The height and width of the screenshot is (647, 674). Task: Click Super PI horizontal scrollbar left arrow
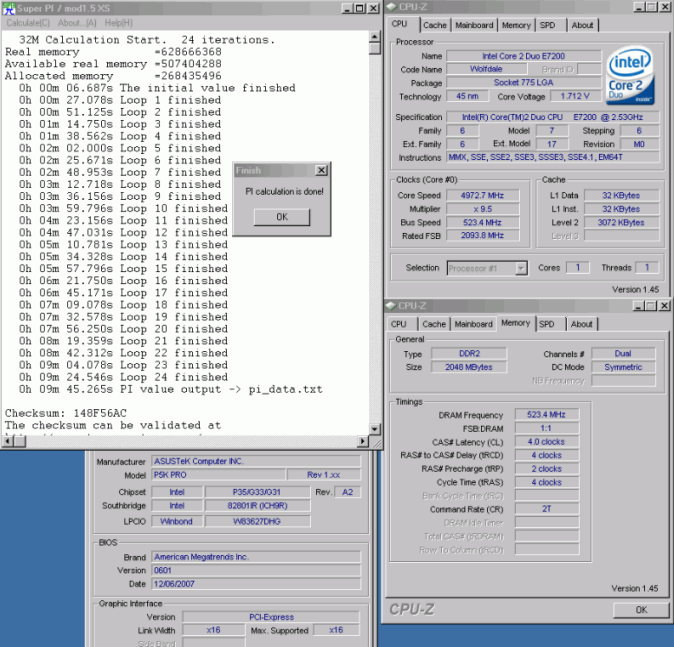point(7,441)
